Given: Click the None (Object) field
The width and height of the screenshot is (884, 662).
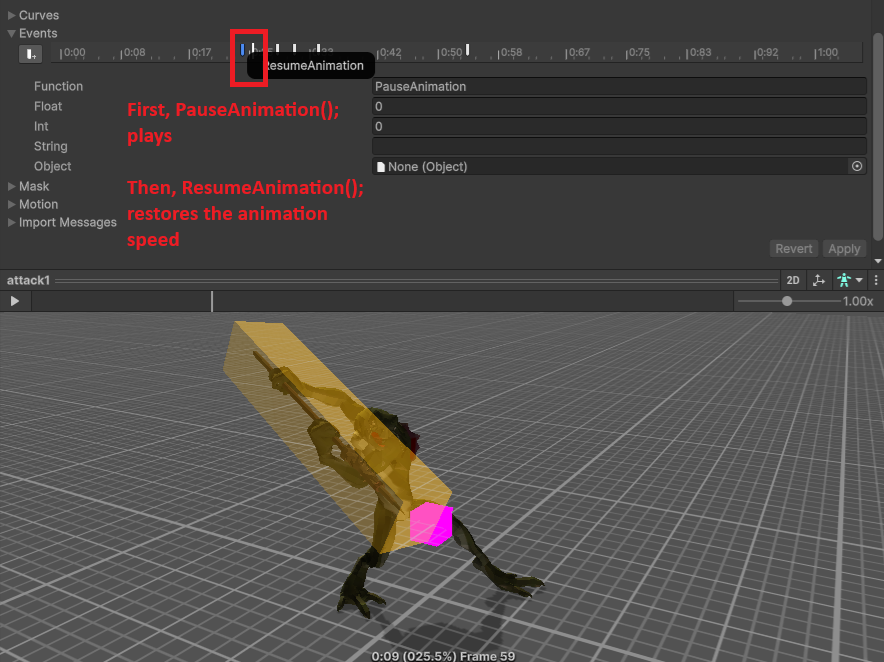Looking at the screenshot, I should click(x=608, y=167).
